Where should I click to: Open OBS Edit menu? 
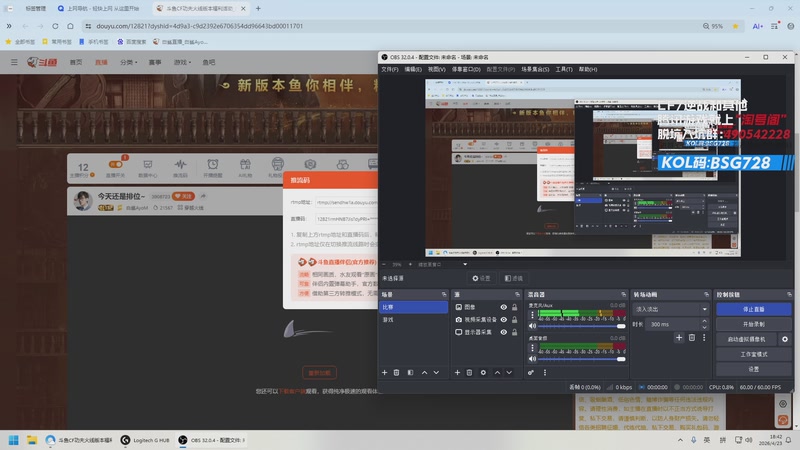pos(413,69)
